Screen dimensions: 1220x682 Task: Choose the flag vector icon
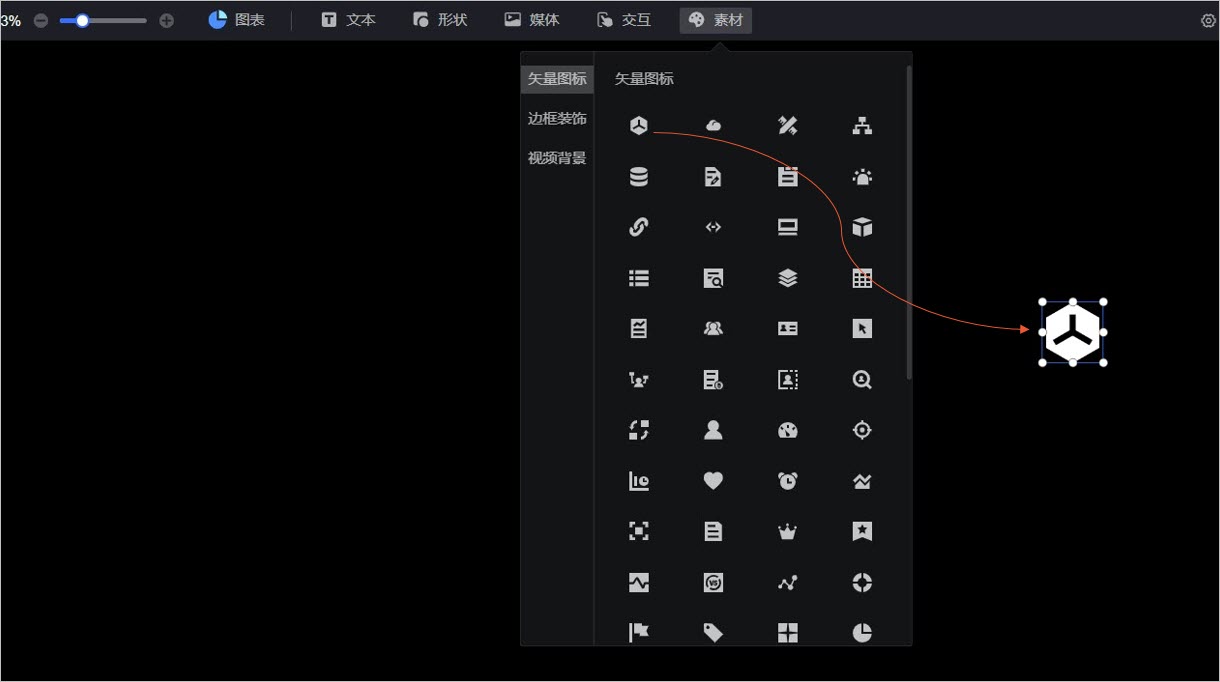coord(639,633)
